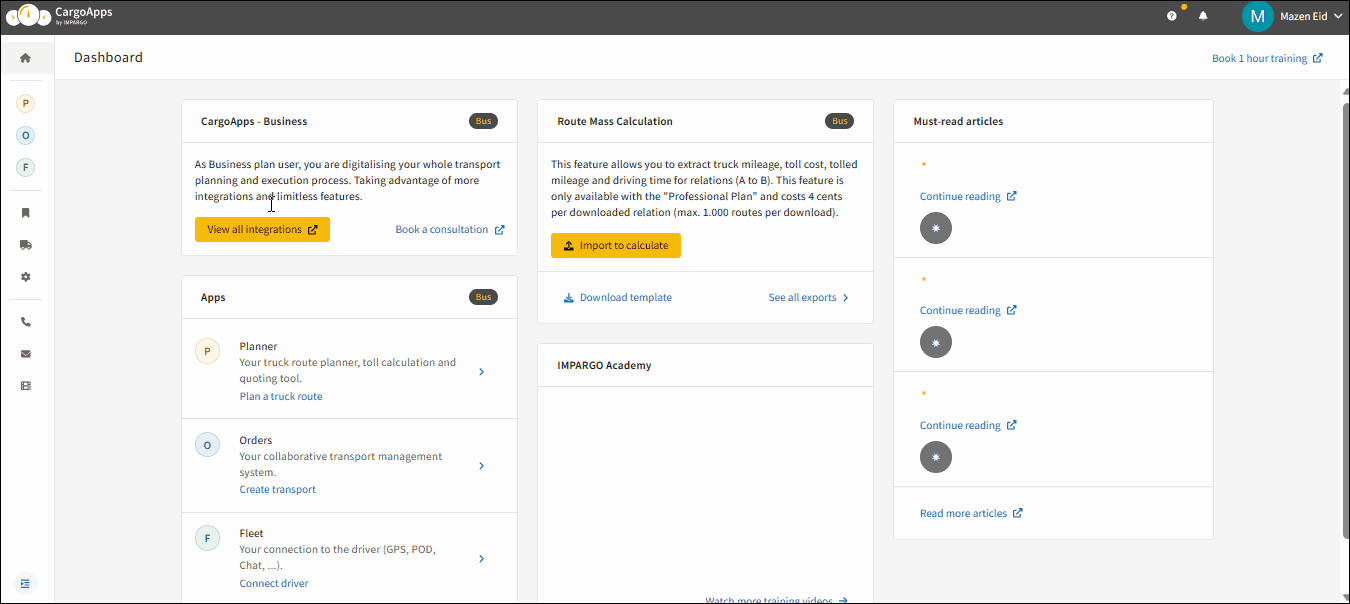Open second Continue reading link
The image size is (1350, 604).
click(968, 310)
